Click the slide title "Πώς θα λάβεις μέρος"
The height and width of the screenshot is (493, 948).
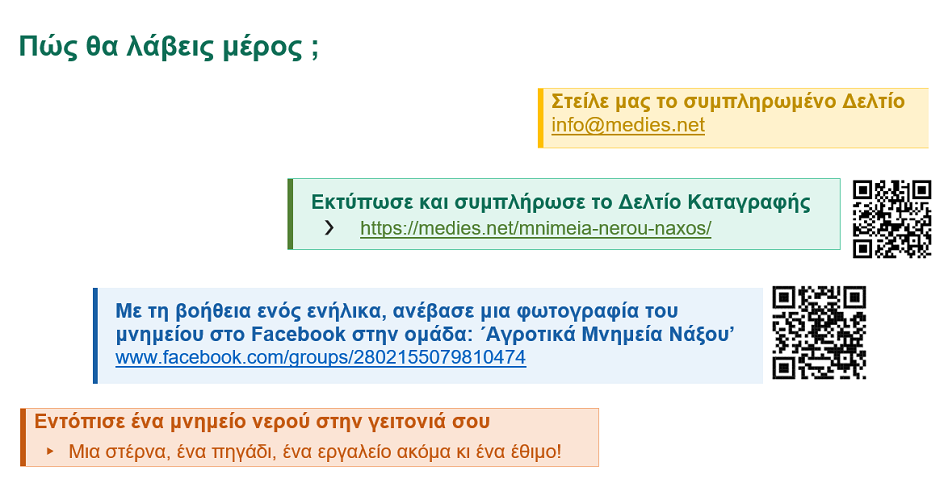tap(168, 48)
